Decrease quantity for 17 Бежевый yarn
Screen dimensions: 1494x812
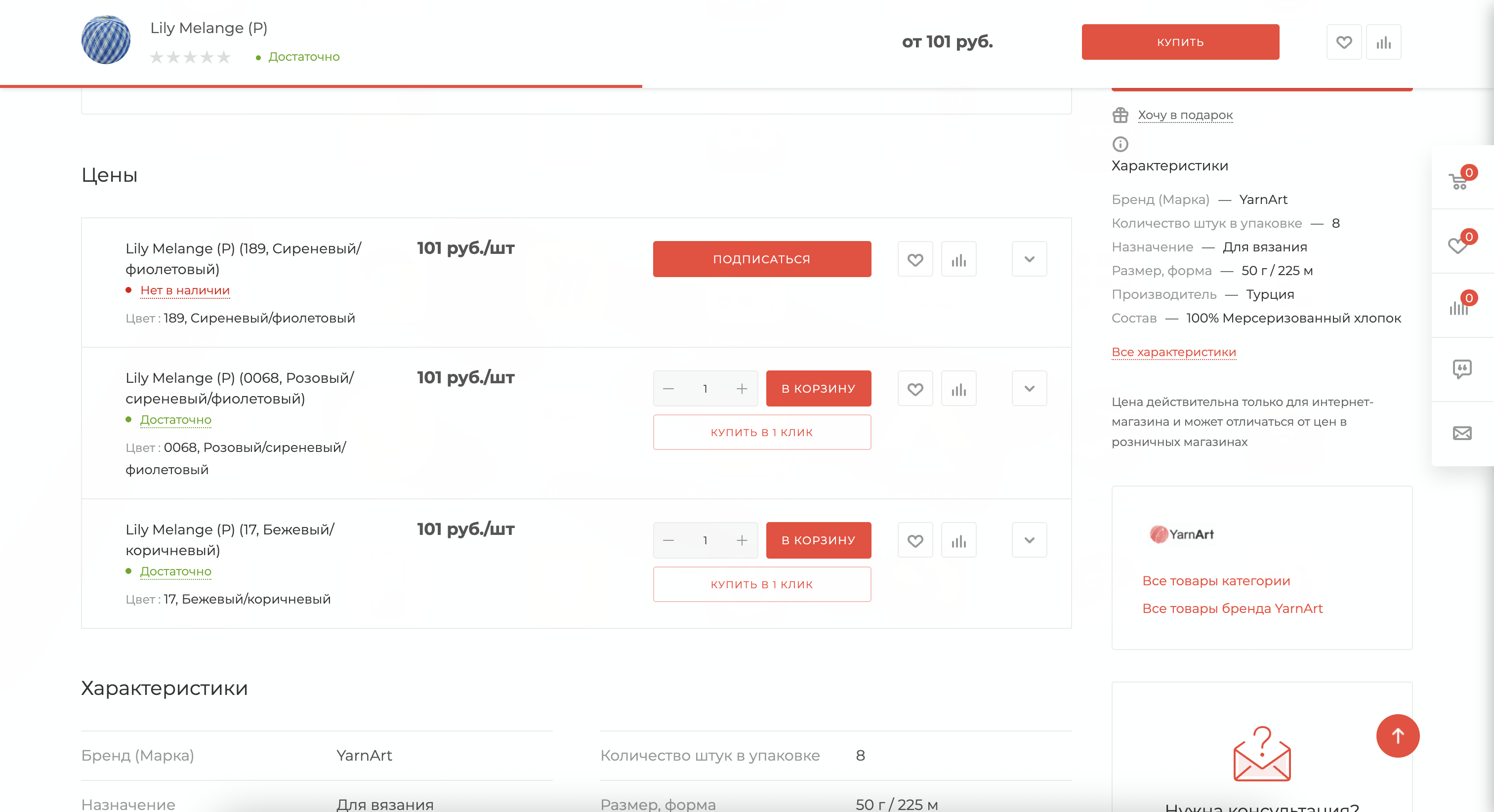click(x=668, y=540)
